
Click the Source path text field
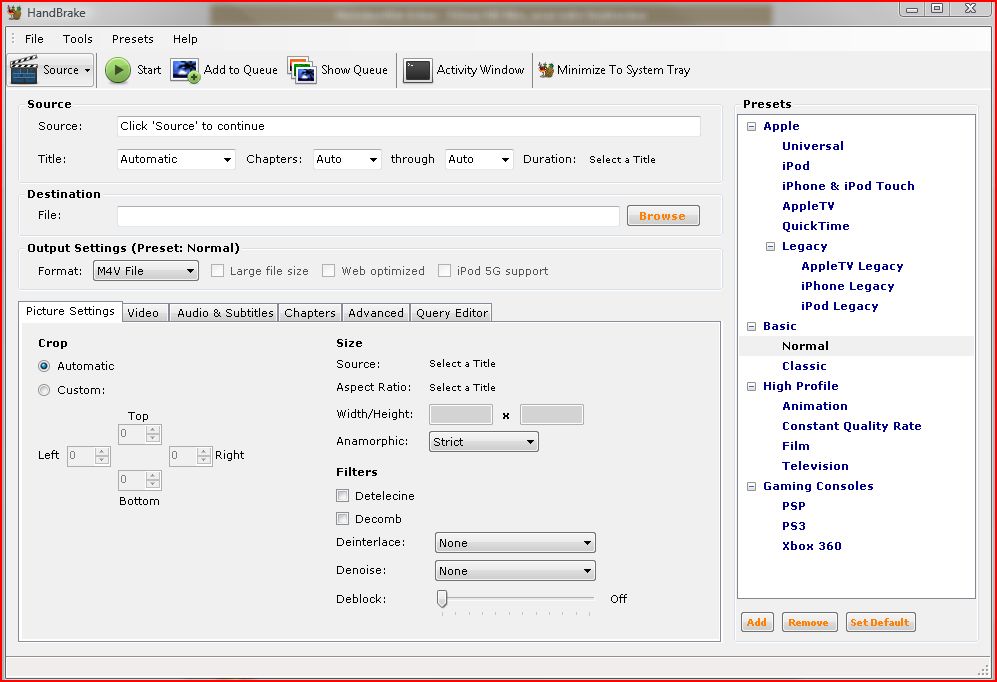point(409,126)
